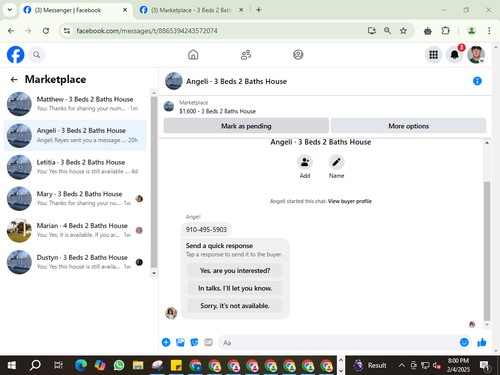Open WhatsApp from taskbar
The image size is (500, 375).
pos(119,365)
